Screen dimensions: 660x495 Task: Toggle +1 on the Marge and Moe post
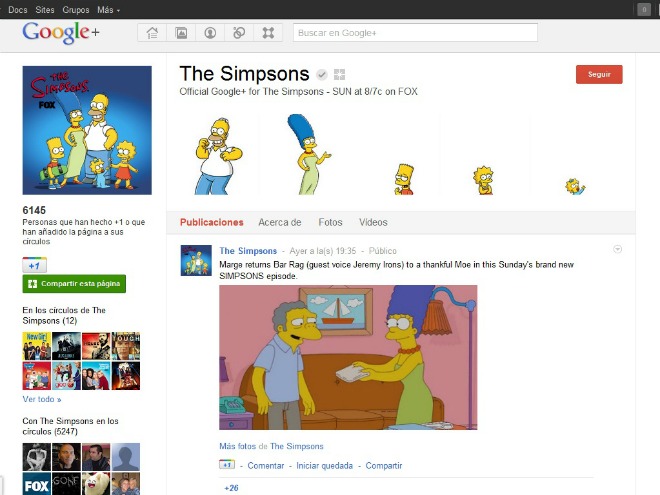(x=228, y=465)
